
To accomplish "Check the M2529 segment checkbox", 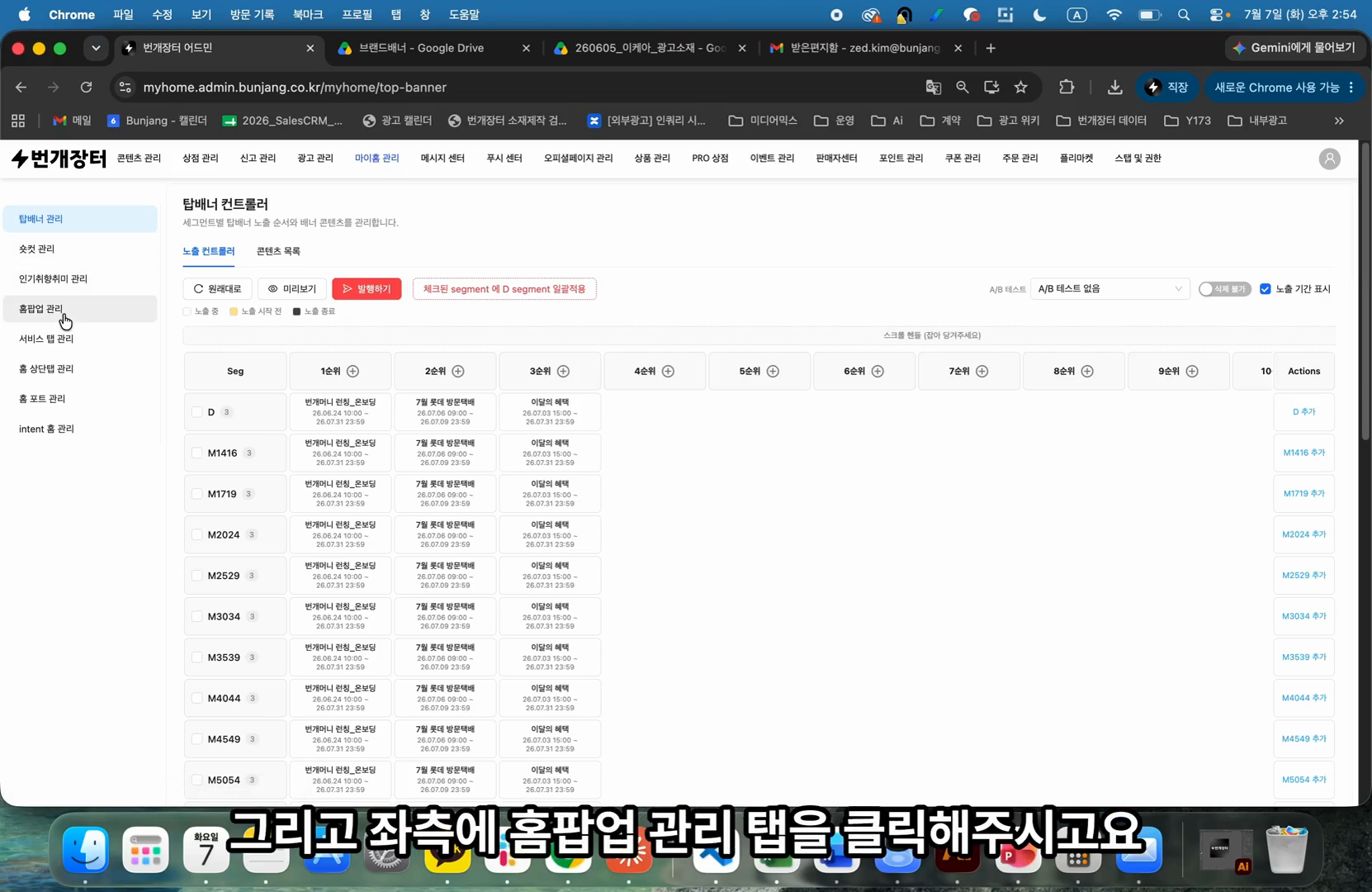I will [x=196, y=576].
